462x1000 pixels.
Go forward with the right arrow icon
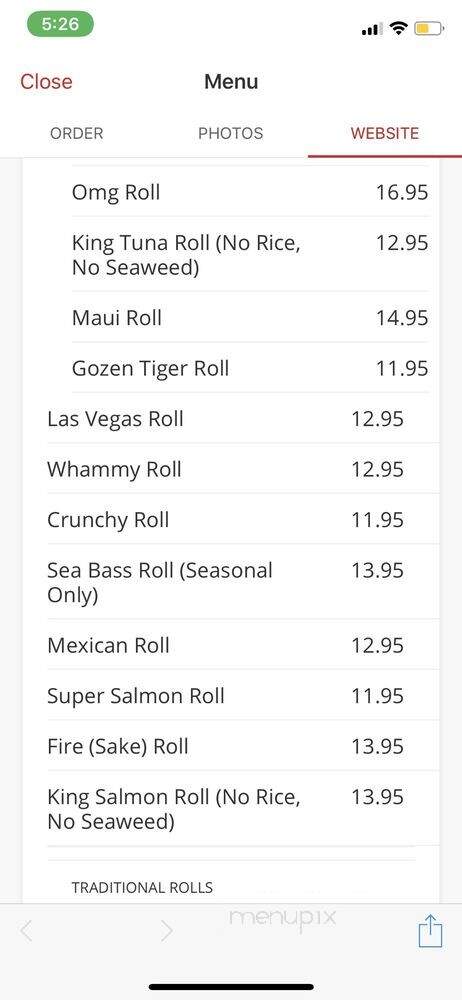166,931
